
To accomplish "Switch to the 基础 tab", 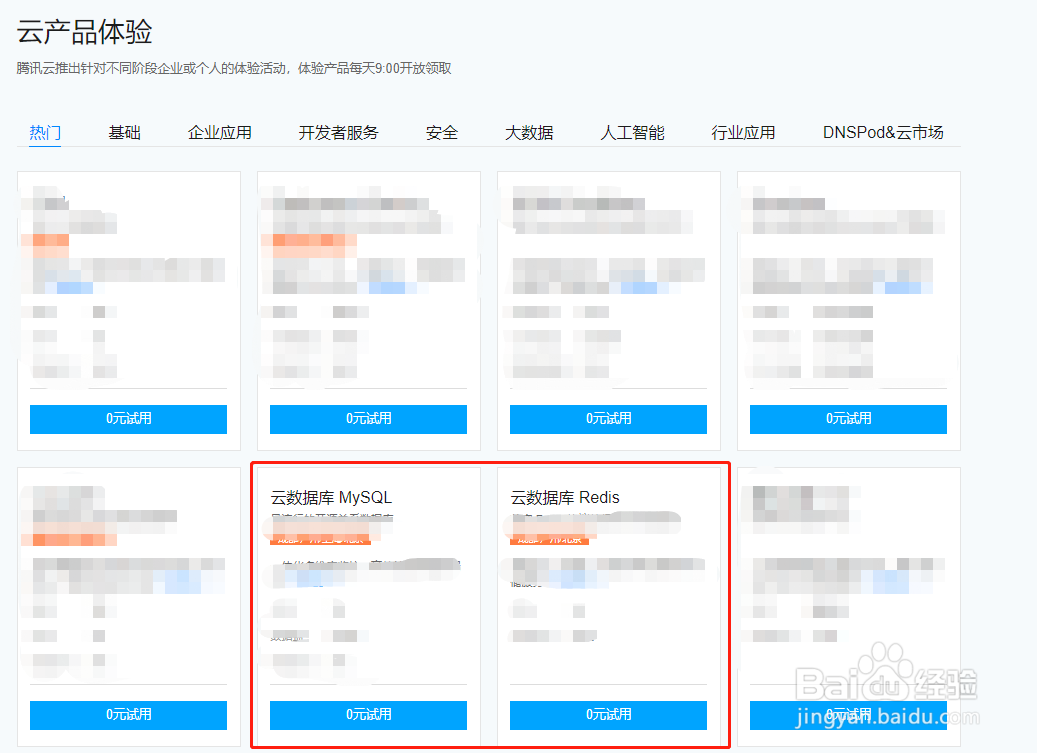I will click(x=124, y=131).
